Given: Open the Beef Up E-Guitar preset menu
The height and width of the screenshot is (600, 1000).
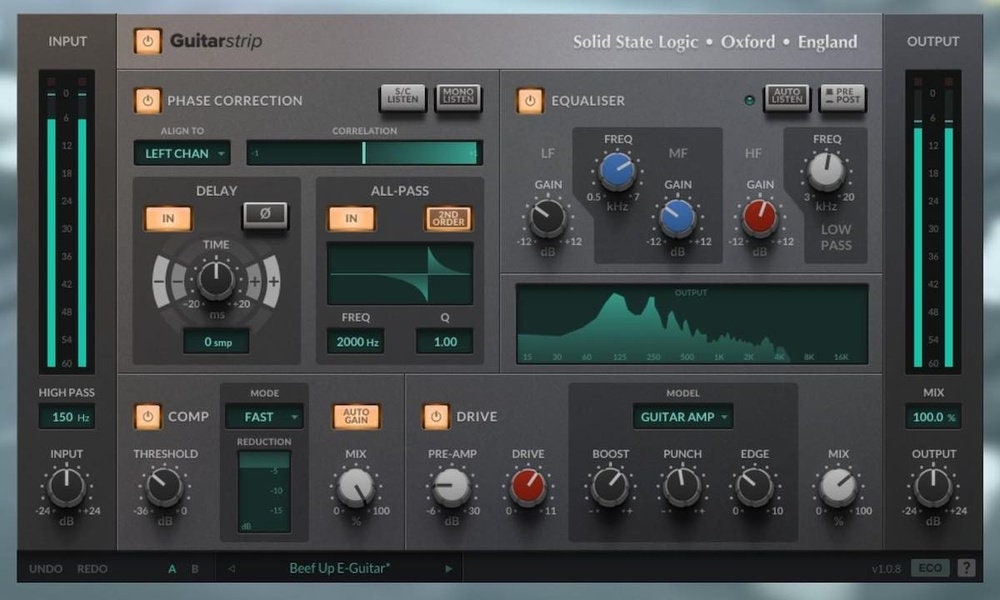Looking at the screenshot, I should click(x=340, y=568).
